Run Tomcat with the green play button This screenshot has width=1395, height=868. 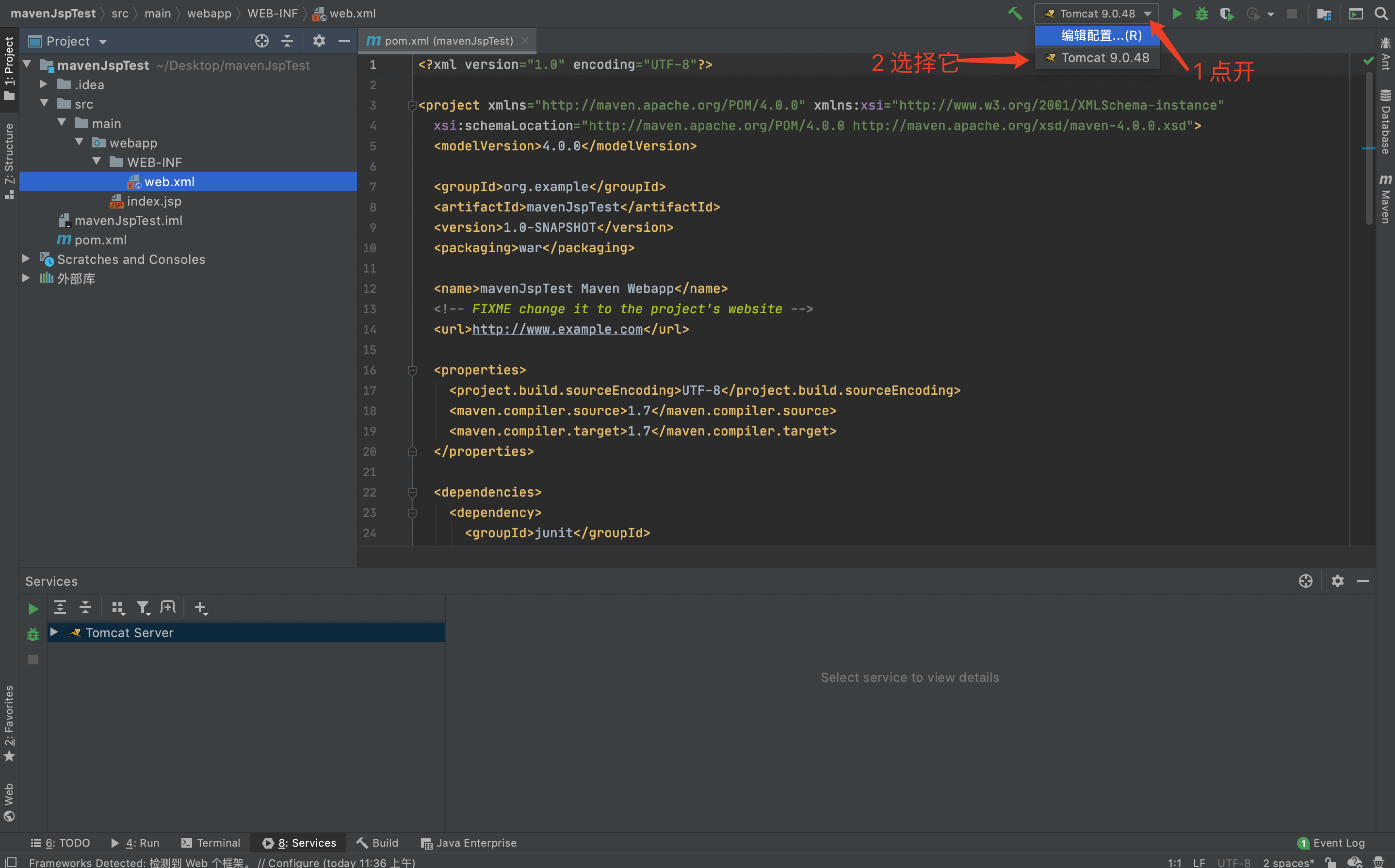1177,13
